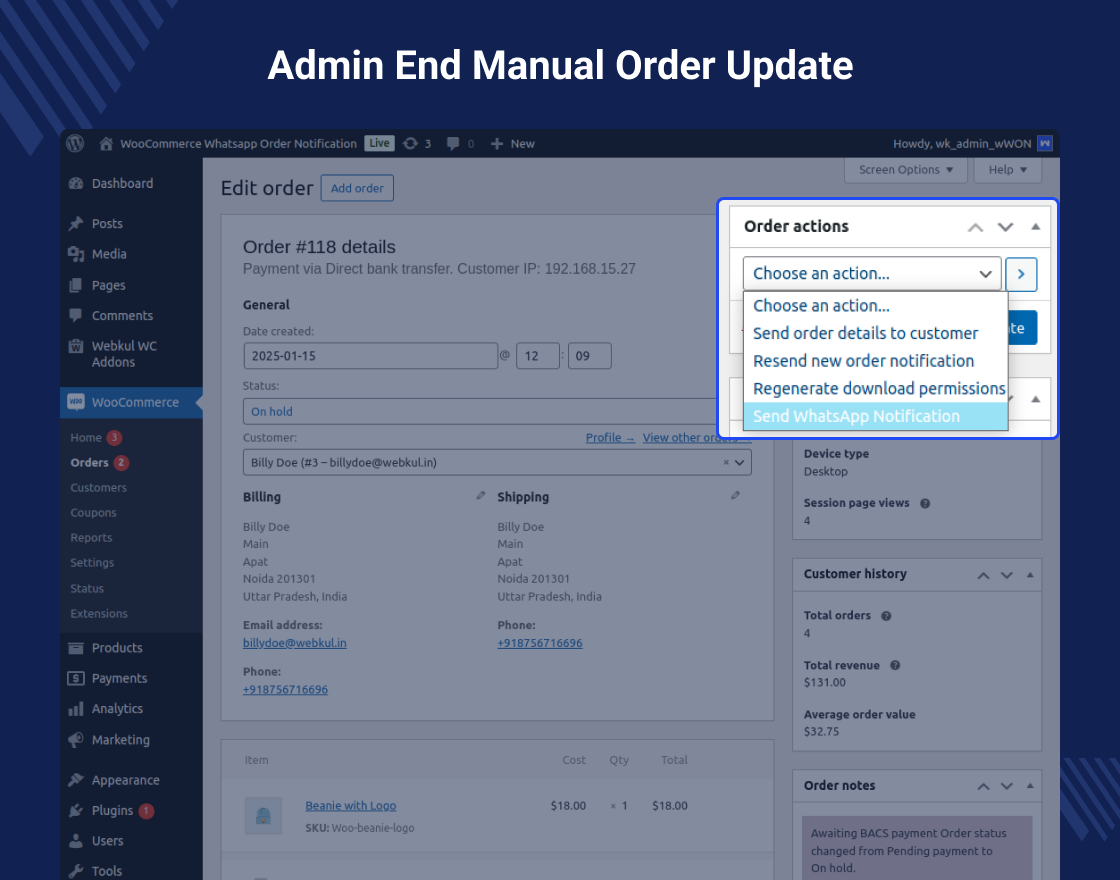Image resolution: width=1120 pixels, height=880 pixels.
Task: Expand the Screen Options panel
Action: (905, 170)
